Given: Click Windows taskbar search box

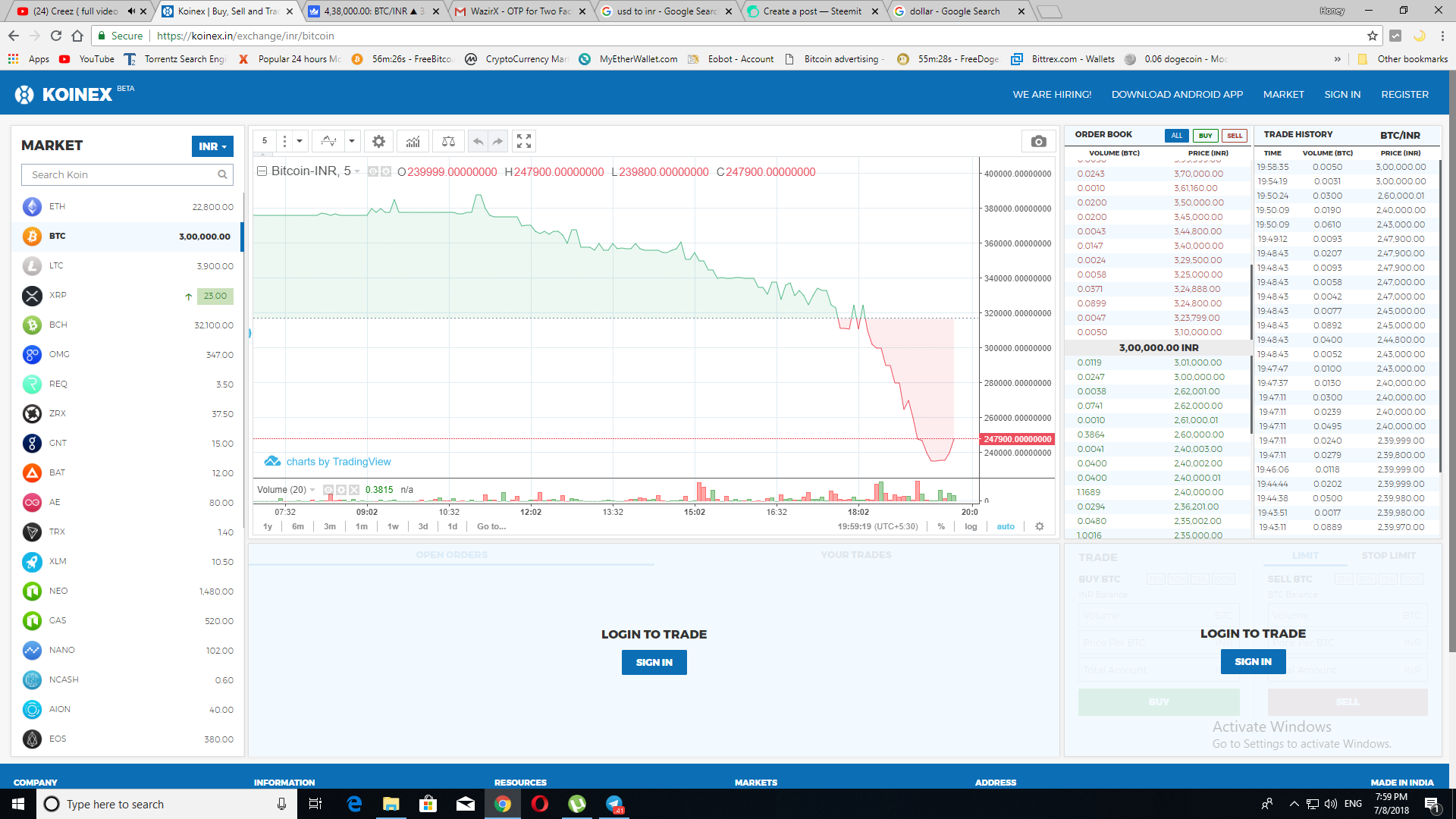Looking at the screenshot, I should pos(167,804).
